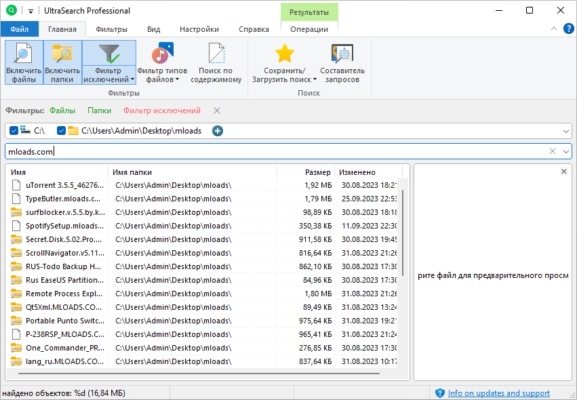Viewport: 577px width, 400px height.
Task: Sort by the Имя column header
Action: [x=58, y=172]
